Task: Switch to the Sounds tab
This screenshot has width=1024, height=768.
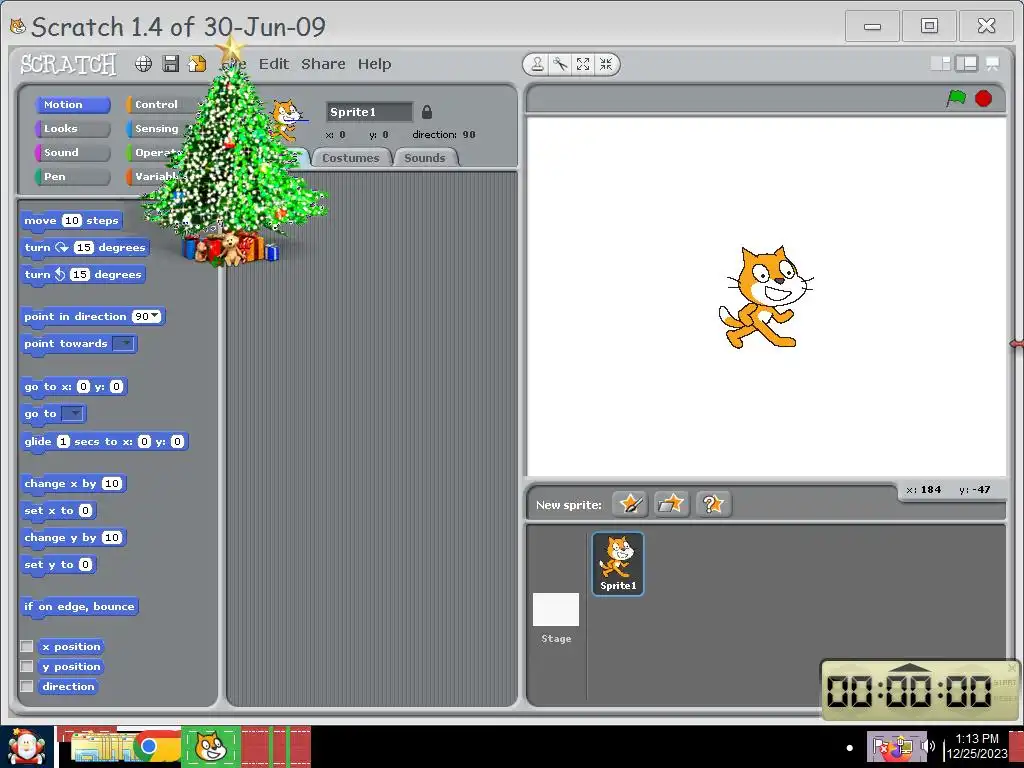Action: pyautogui.click(x=425, y=158)
